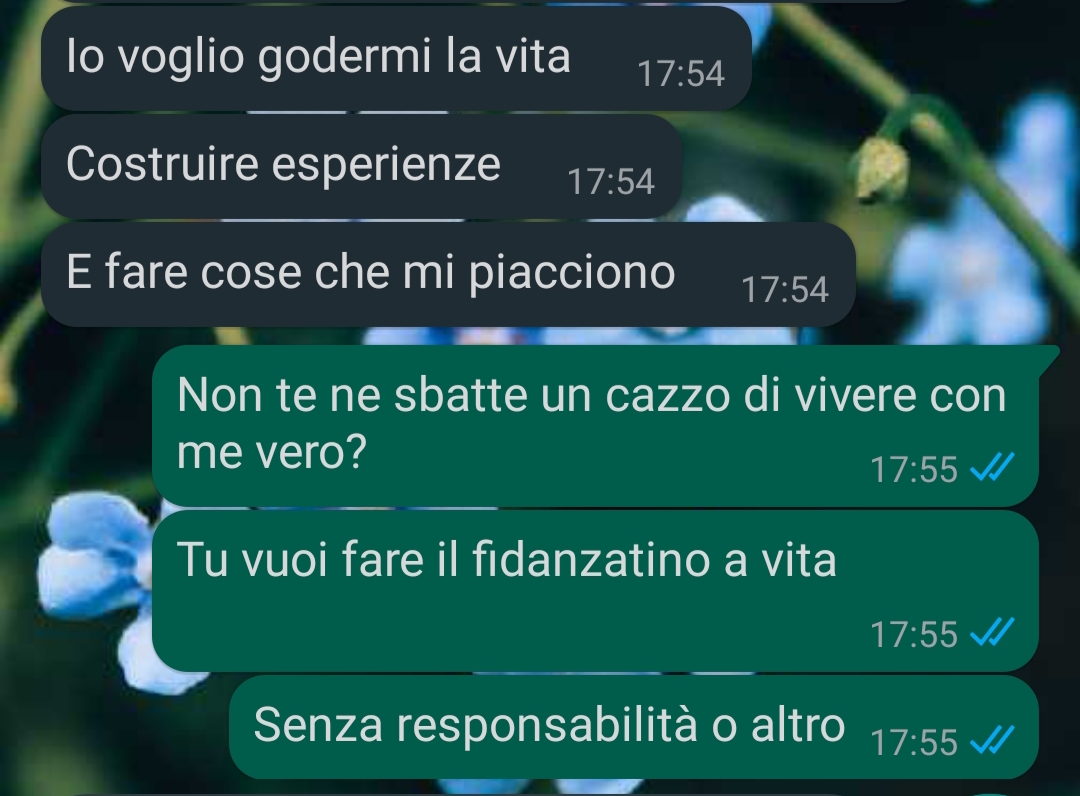Click the blue read ticks on 'me vero?' message
The image size is (1080, 796).
[992, 468]
